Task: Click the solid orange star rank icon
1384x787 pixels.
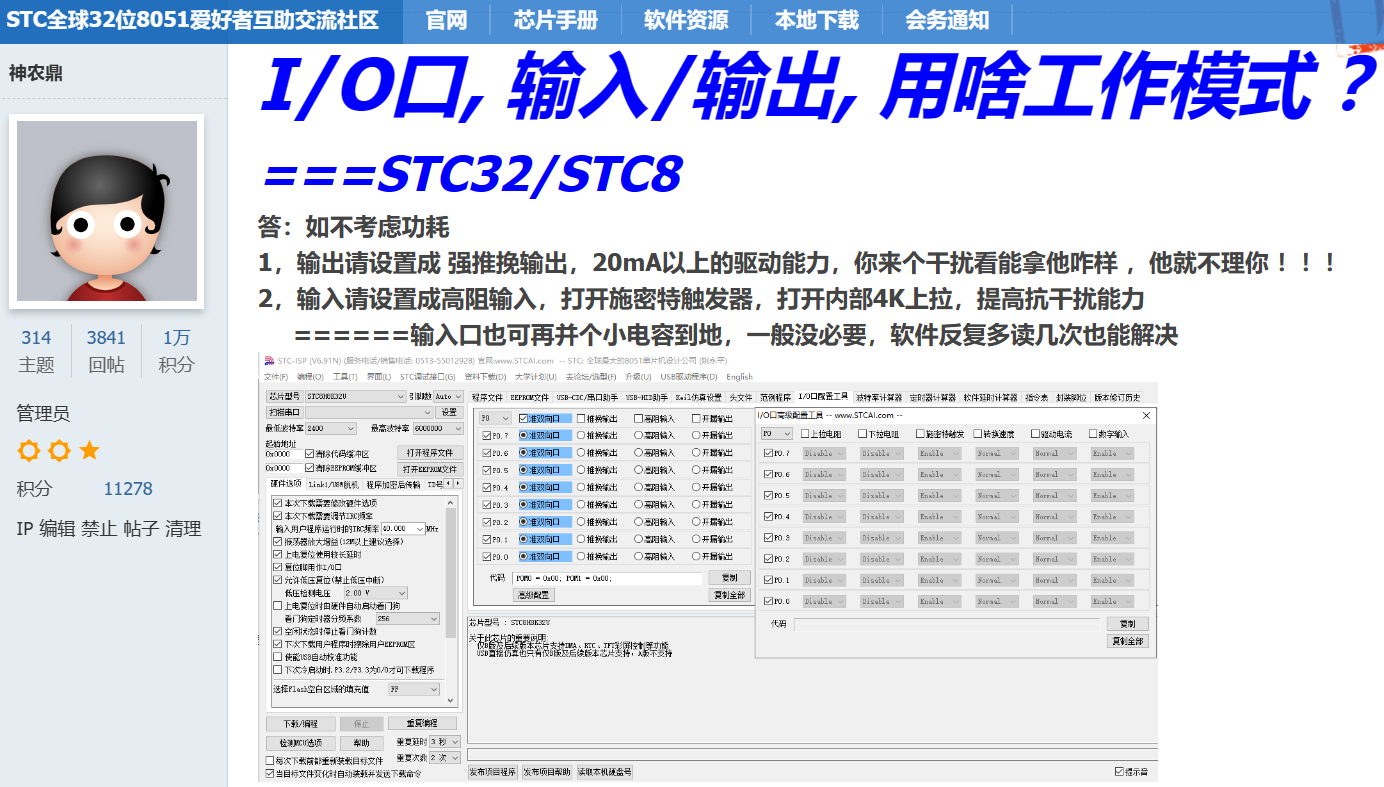Action: coord(89,451)
